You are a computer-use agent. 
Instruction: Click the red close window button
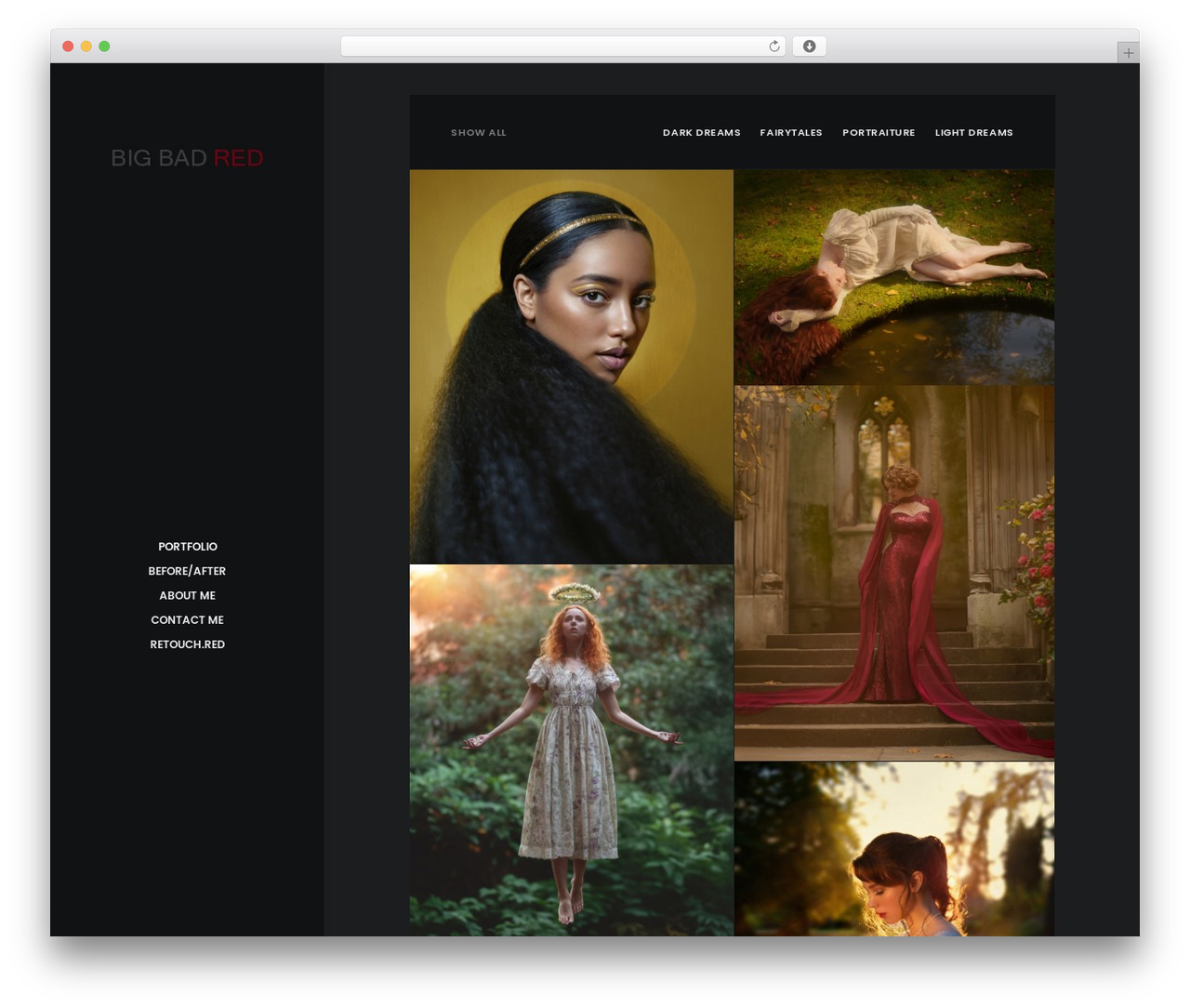(x=68, y=46)
